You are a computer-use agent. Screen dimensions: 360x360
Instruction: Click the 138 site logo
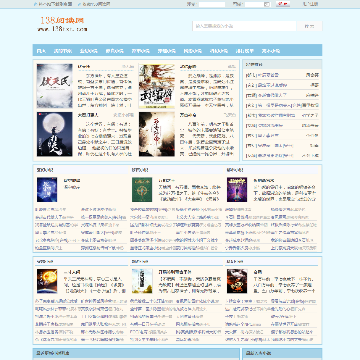(62, 24)
